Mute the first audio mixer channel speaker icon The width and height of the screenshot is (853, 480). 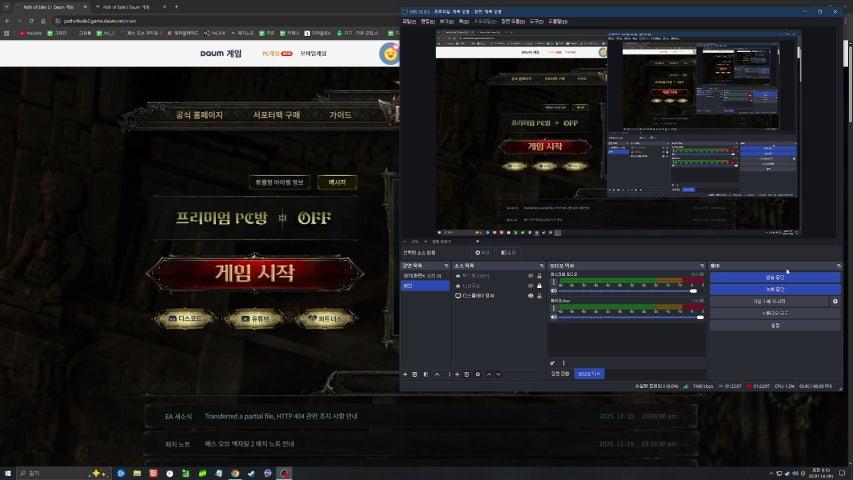553,288
